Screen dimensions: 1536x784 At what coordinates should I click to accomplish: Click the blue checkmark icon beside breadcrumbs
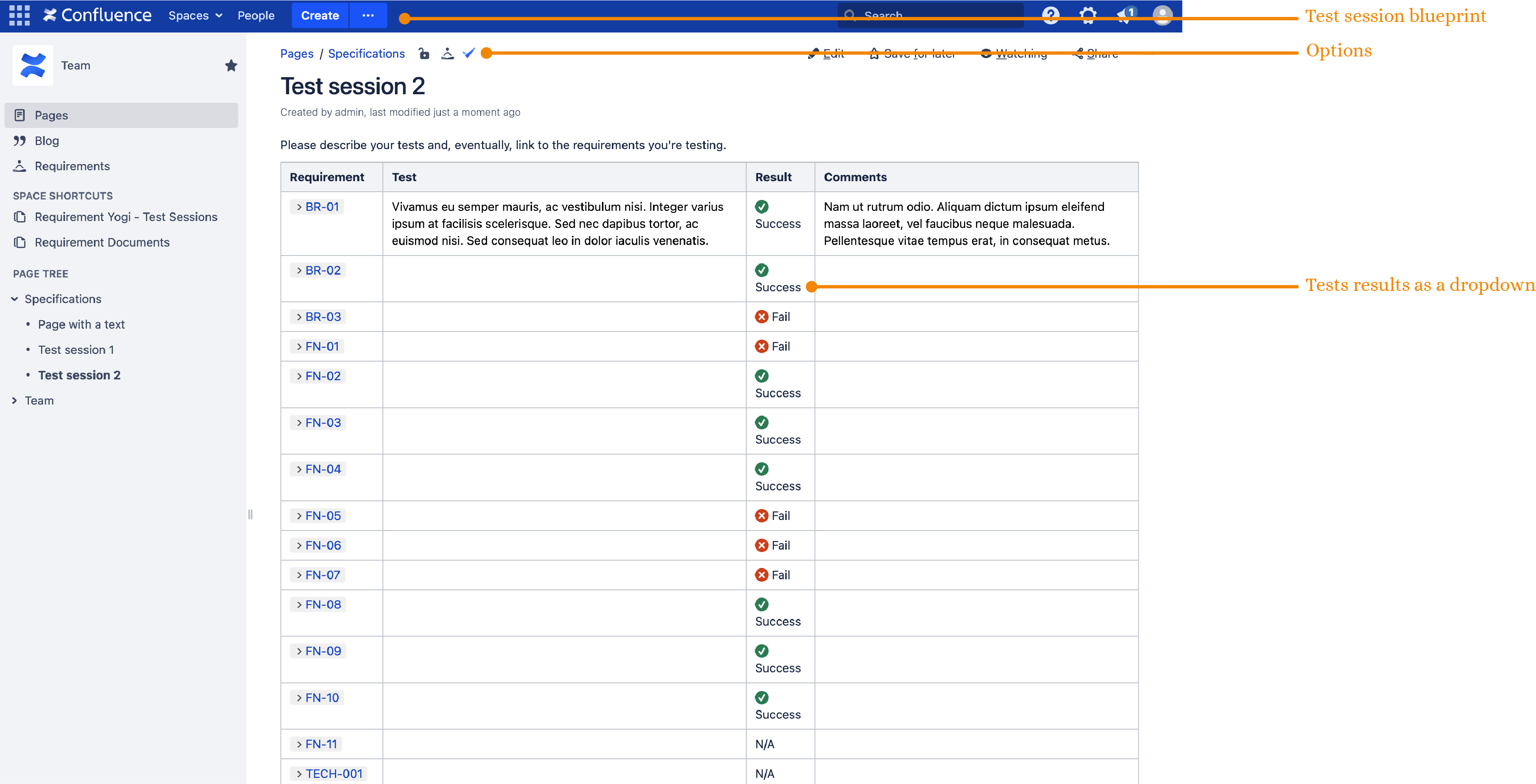pos(469,53)
